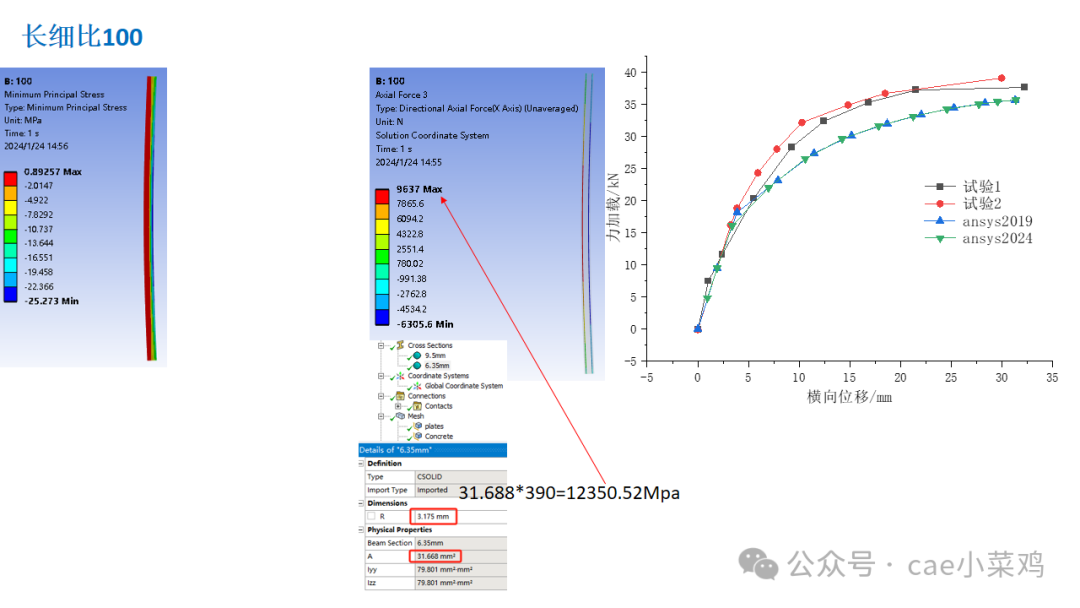Click red swatch at 0.89257 Max legend

coord(10,178)
